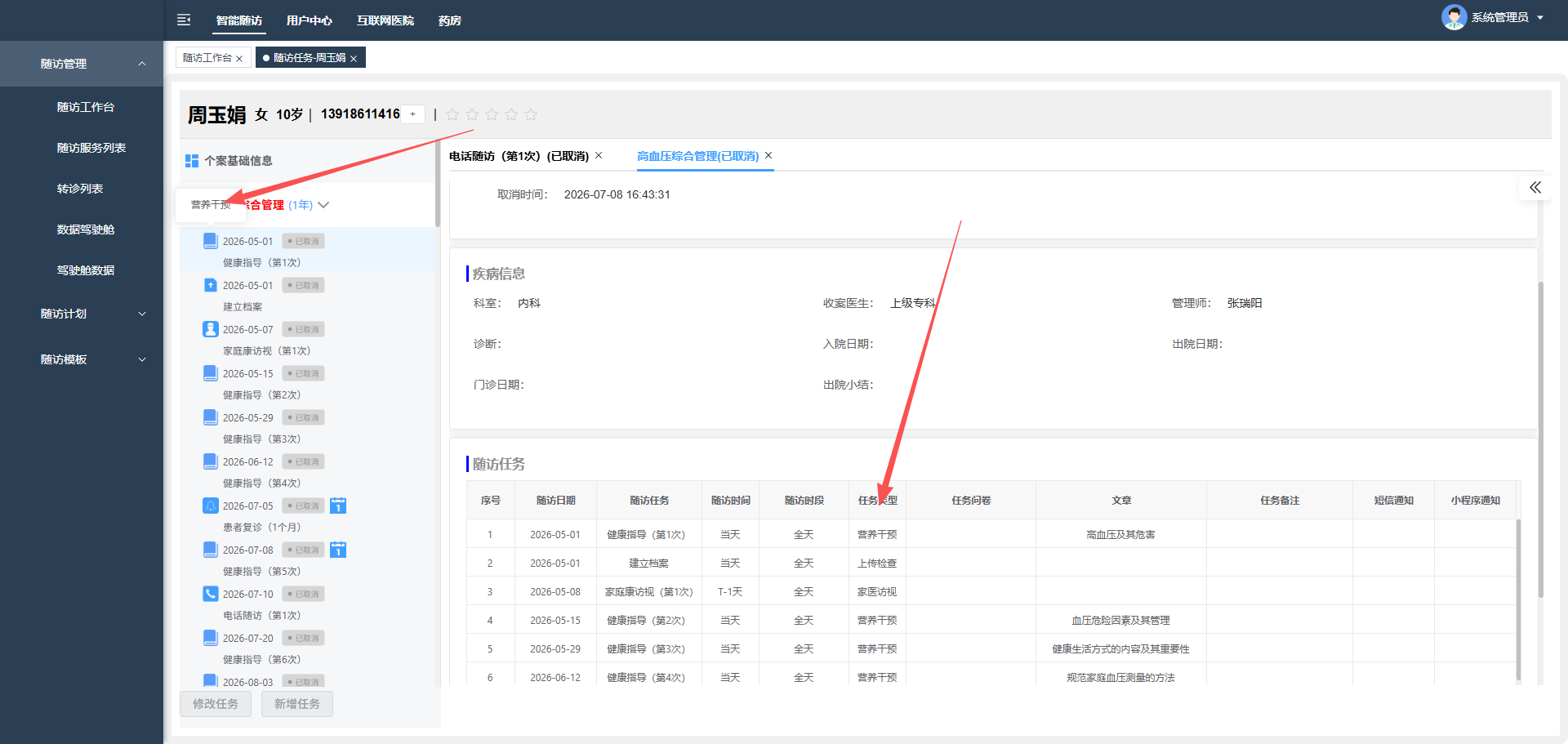1568x744 pixels.
Task: Open 个案基础信息 grid icon
Action: click(x=192, y=161)
